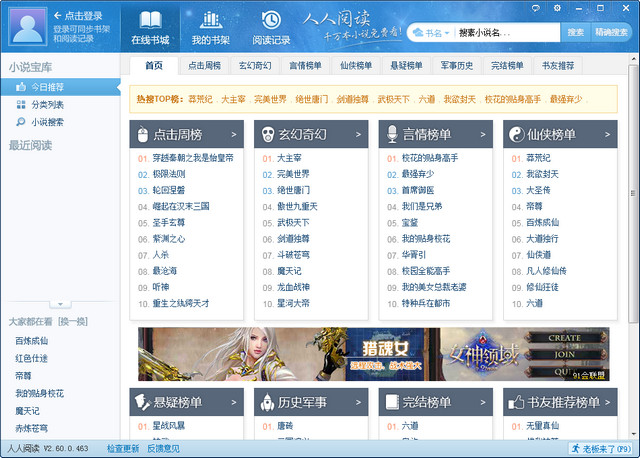Expand 历史军事 list with its arrow
Image resolution: width=640 pixels, height=458 pixels.
pos(358,402)
